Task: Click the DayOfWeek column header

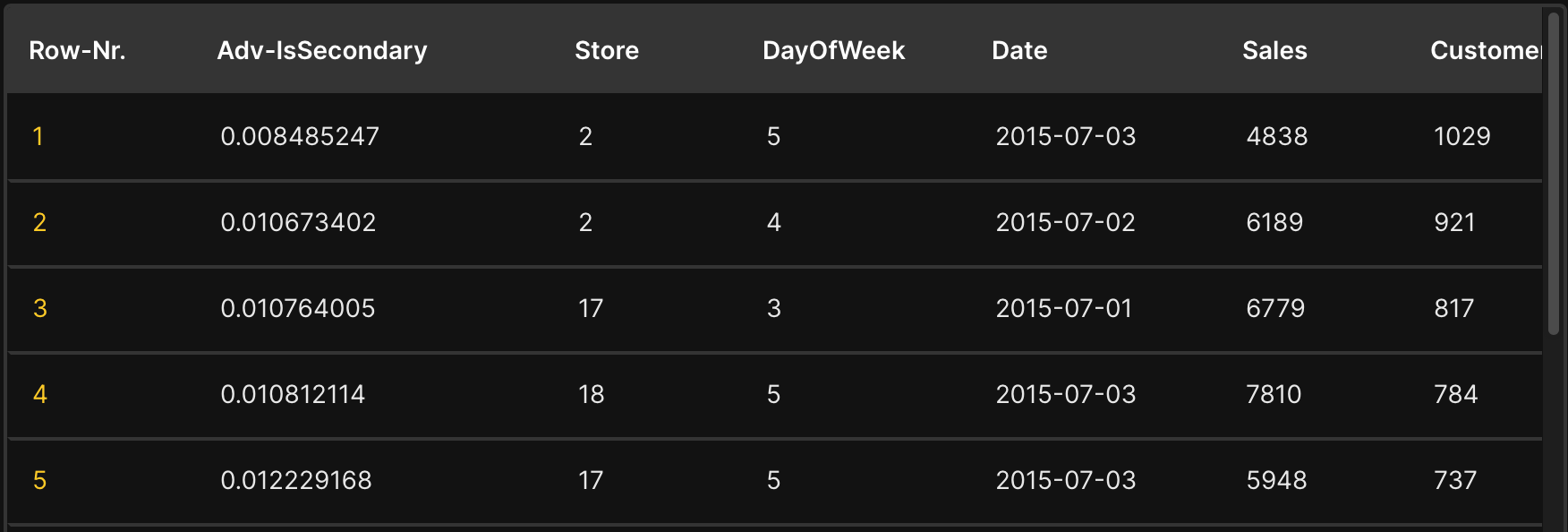Action: tap(833, 51)
